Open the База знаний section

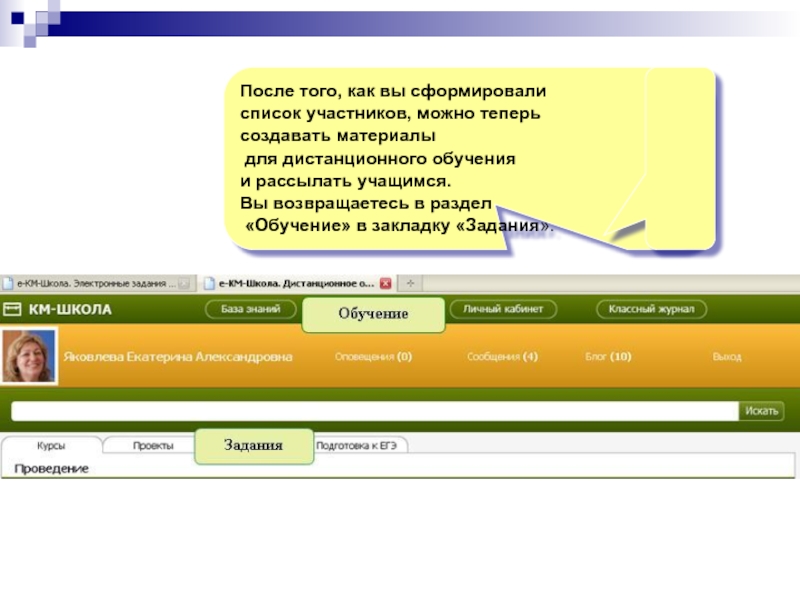click(251, 309)
